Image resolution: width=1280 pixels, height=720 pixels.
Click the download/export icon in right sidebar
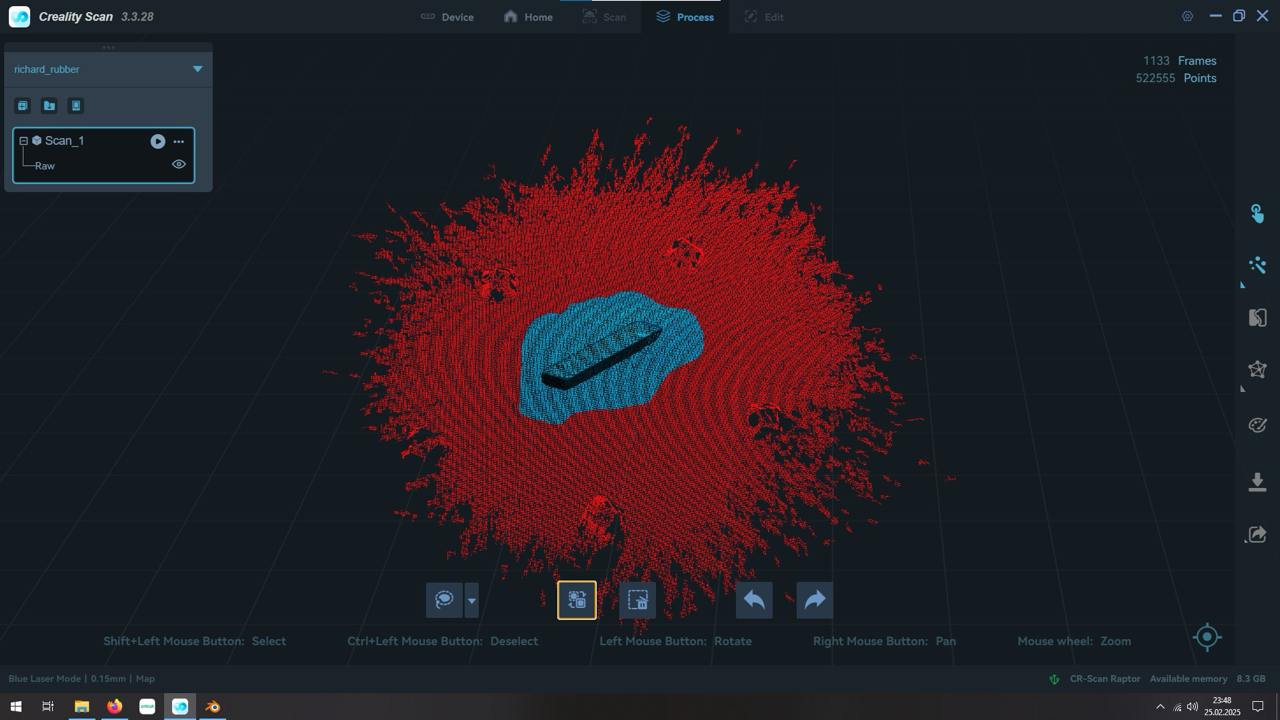point(1257,482)
